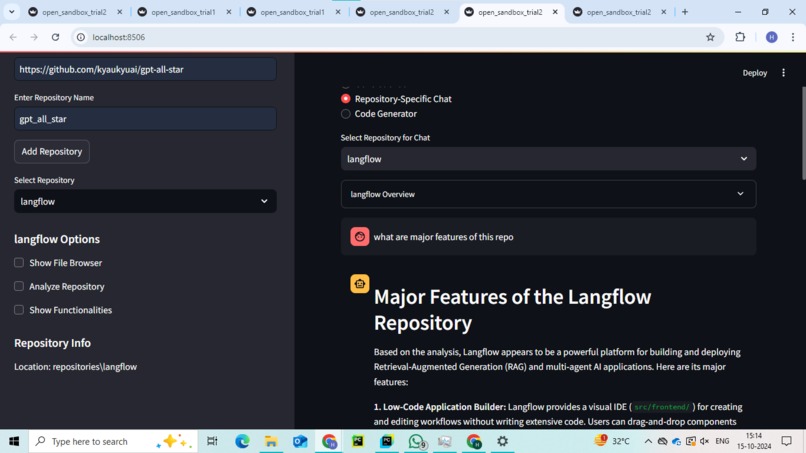Click the main page vertical scrollbar

coord(802,134)
